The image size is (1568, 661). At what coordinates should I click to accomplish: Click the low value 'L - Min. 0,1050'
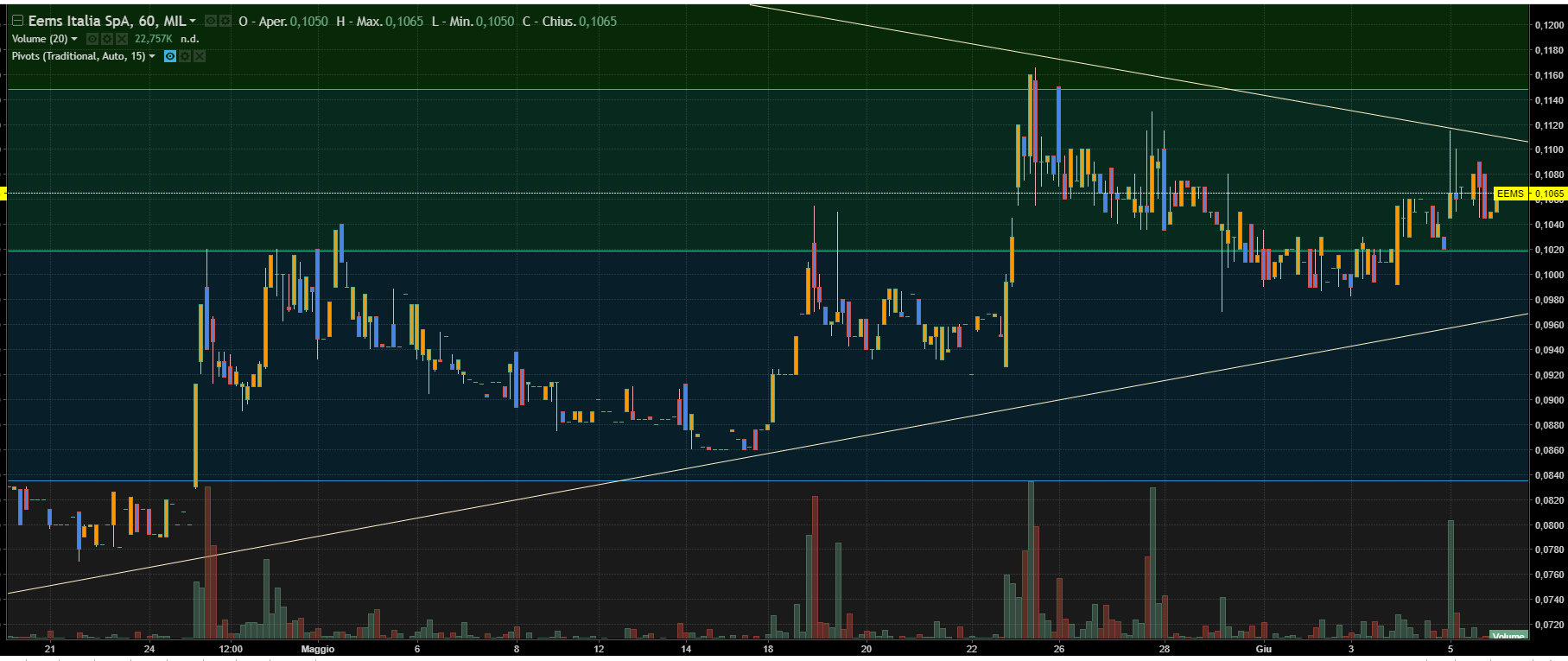[473, 21]
